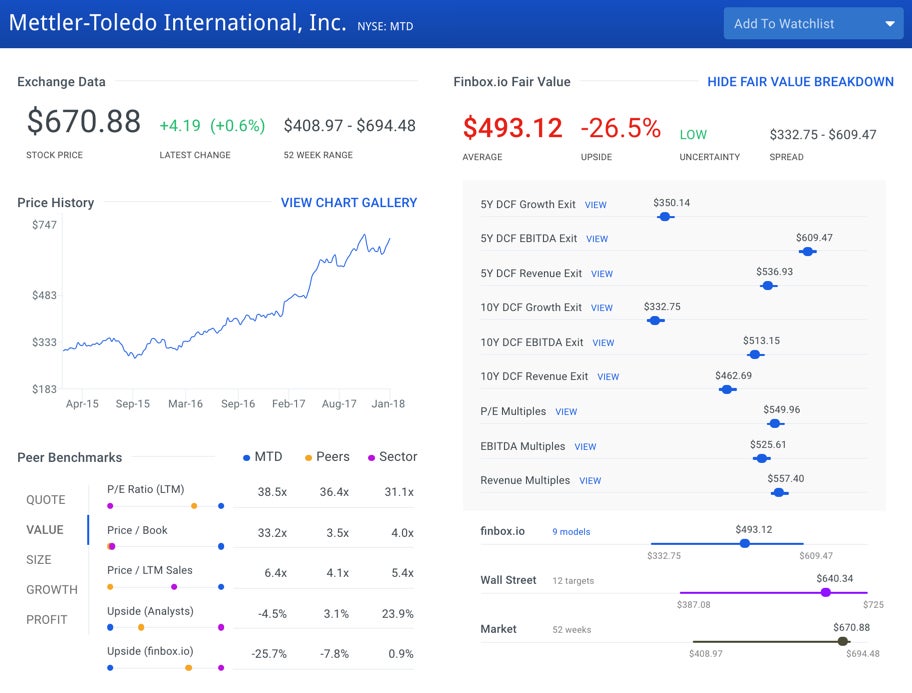
Task: Open View Chart Gallery link
Action: tap(348, 202)
